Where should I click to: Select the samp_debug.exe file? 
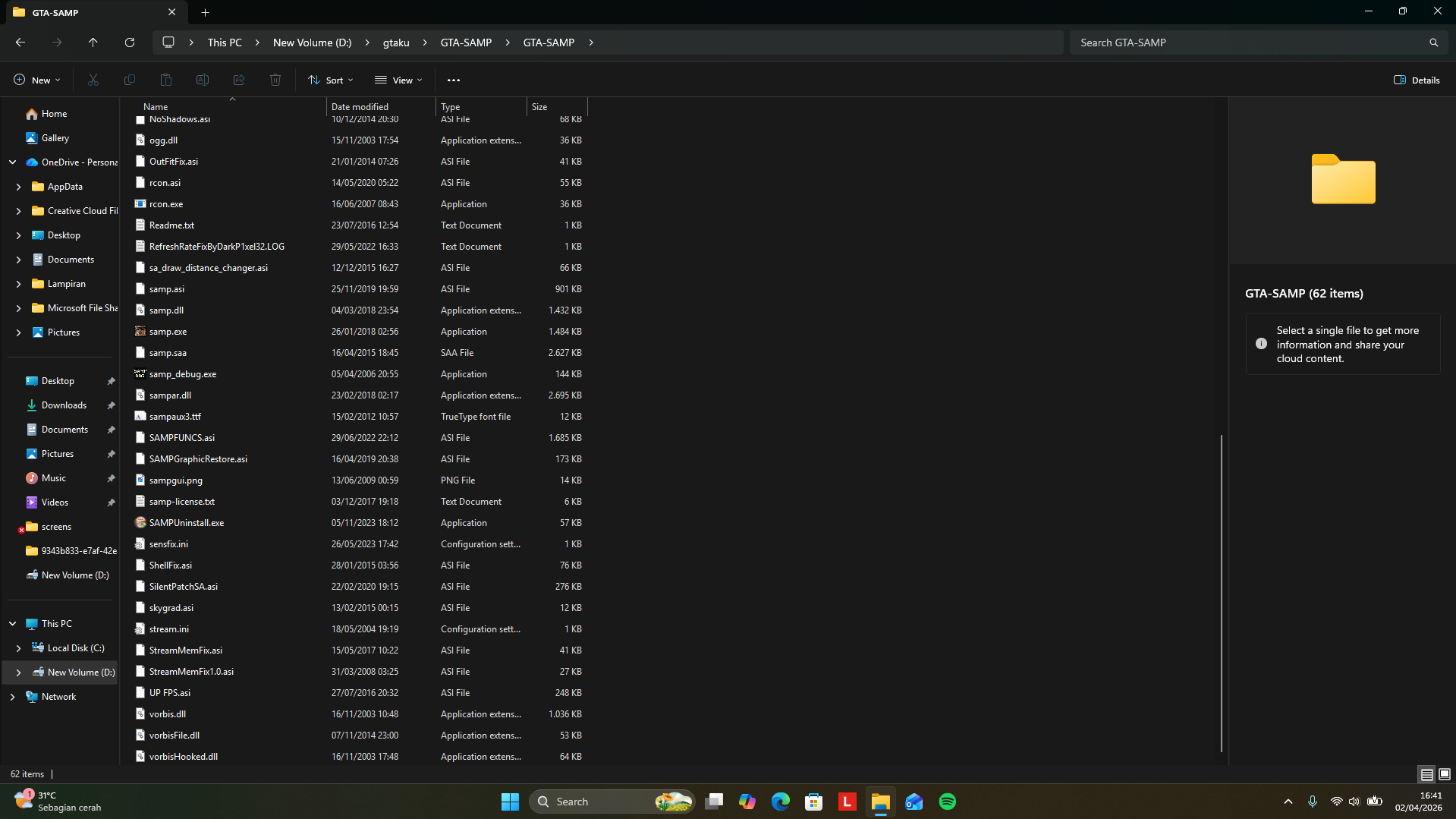coord(183,374)
